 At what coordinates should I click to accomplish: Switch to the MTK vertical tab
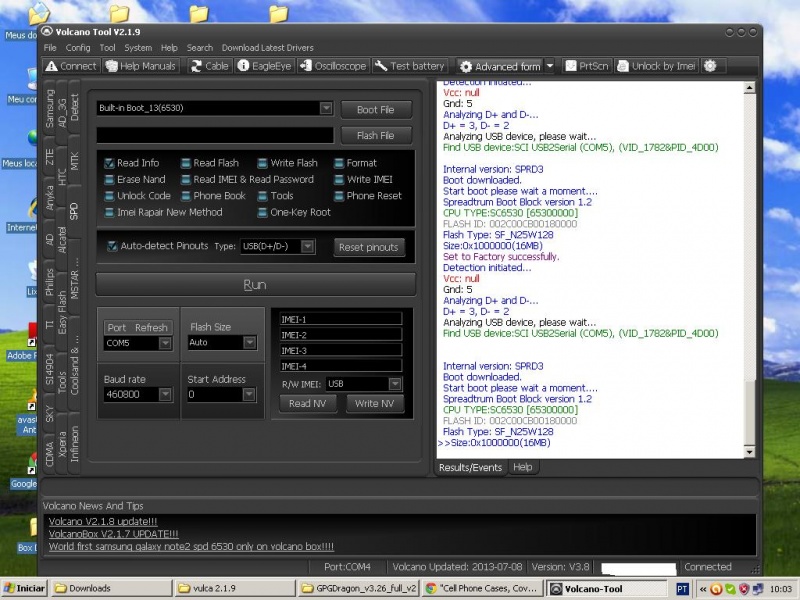tap(74, 162)
